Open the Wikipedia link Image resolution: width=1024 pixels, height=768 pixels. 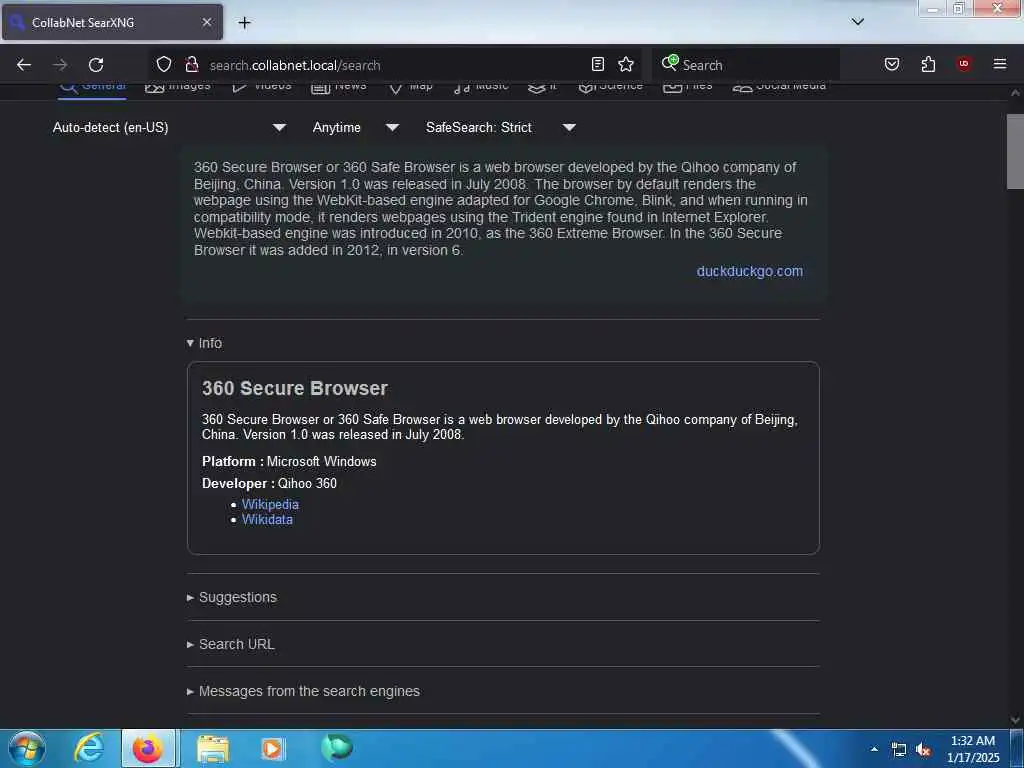pyautogui.click(x=270, y=504)
